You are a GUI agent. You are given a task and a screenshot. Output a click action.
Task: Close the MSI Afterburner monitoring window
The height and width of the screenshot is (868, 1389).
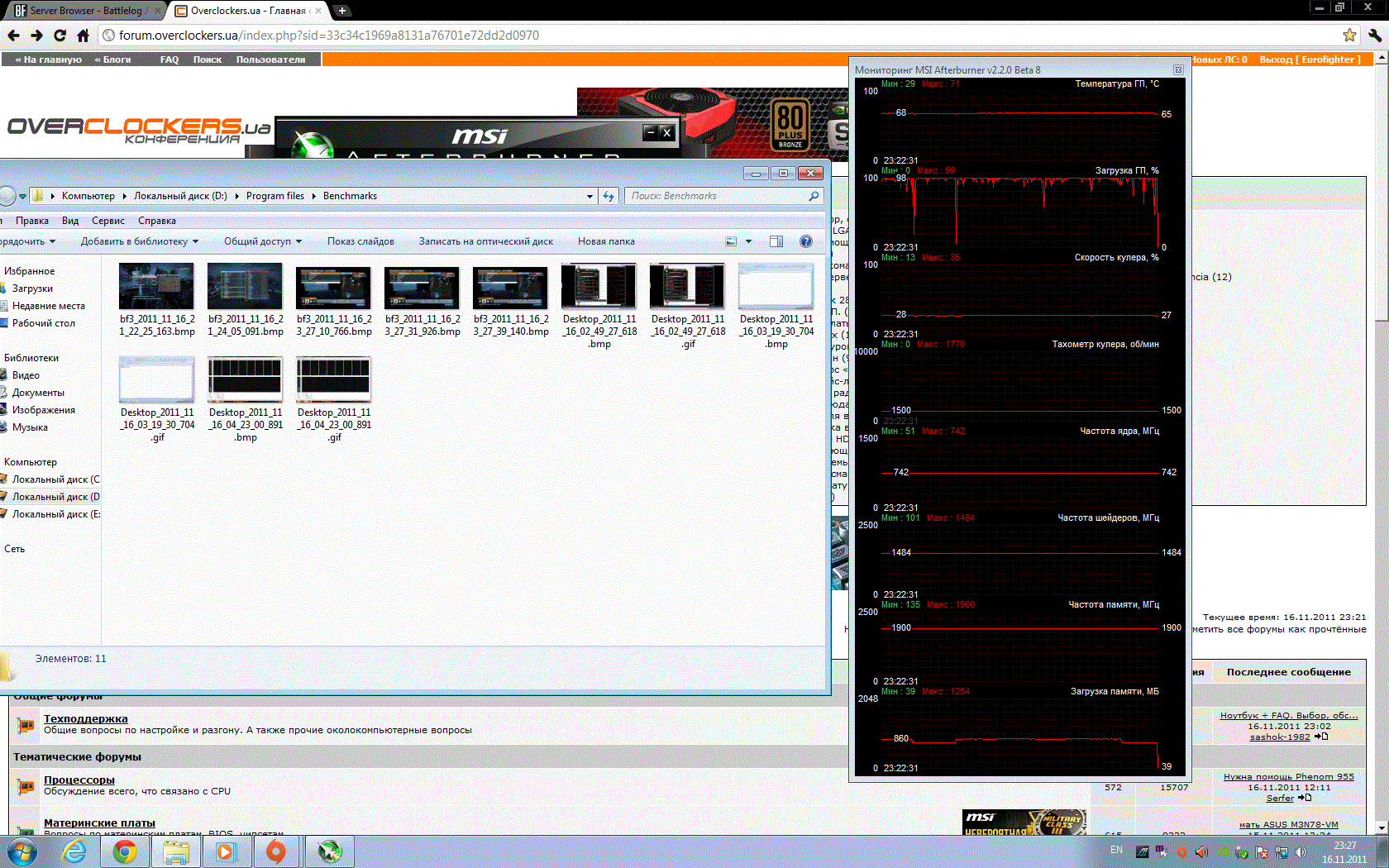point(1178,70)
